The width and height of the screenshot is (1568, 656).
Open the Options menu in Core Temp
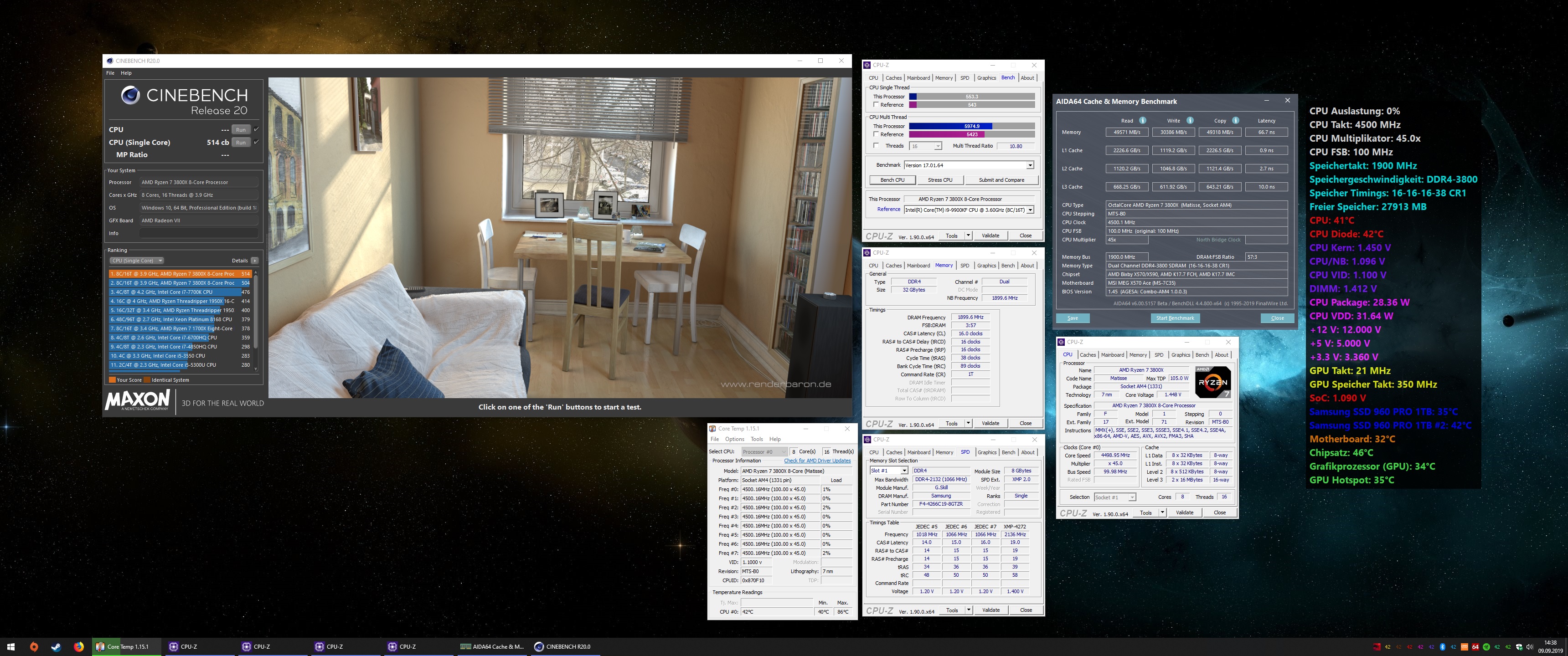pyautogui.click(x=734, y=439)
